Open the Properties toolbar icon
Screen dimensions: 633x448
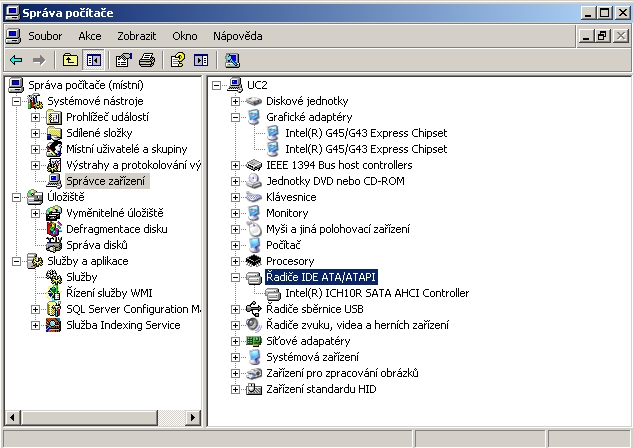(124, 61)
